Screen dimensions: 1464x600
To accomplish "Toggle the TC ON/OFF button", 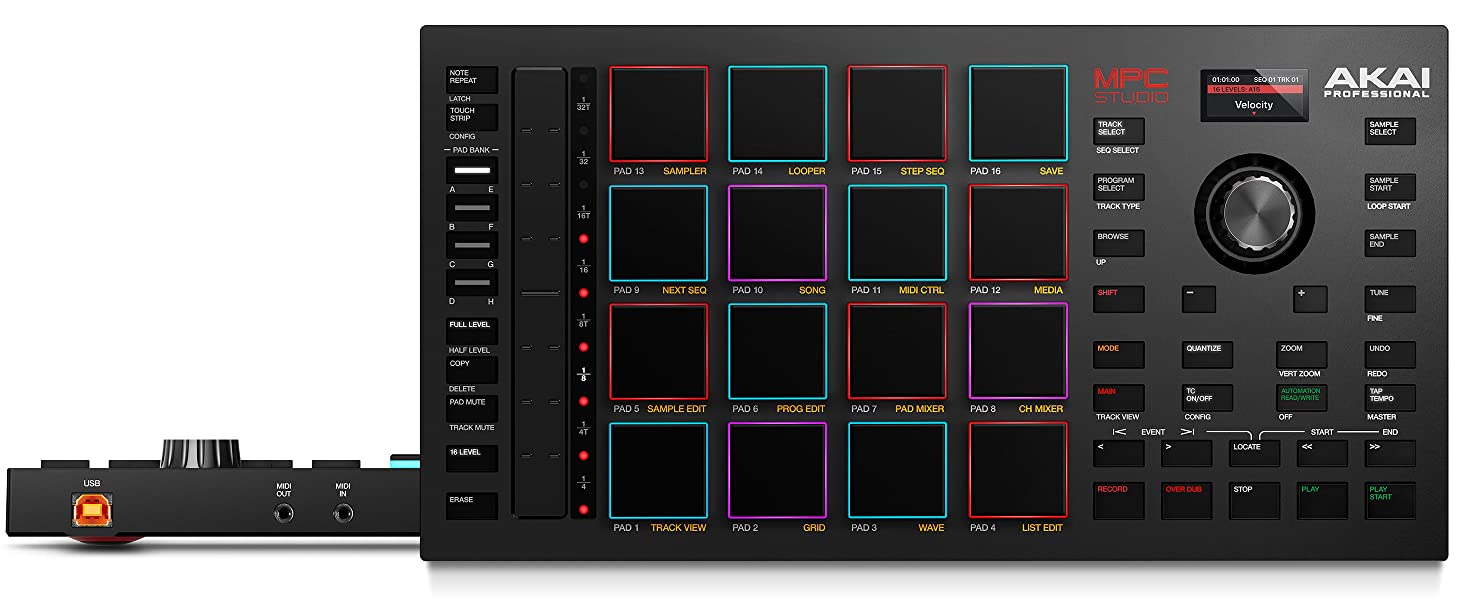I will [x=1207, y=398].
